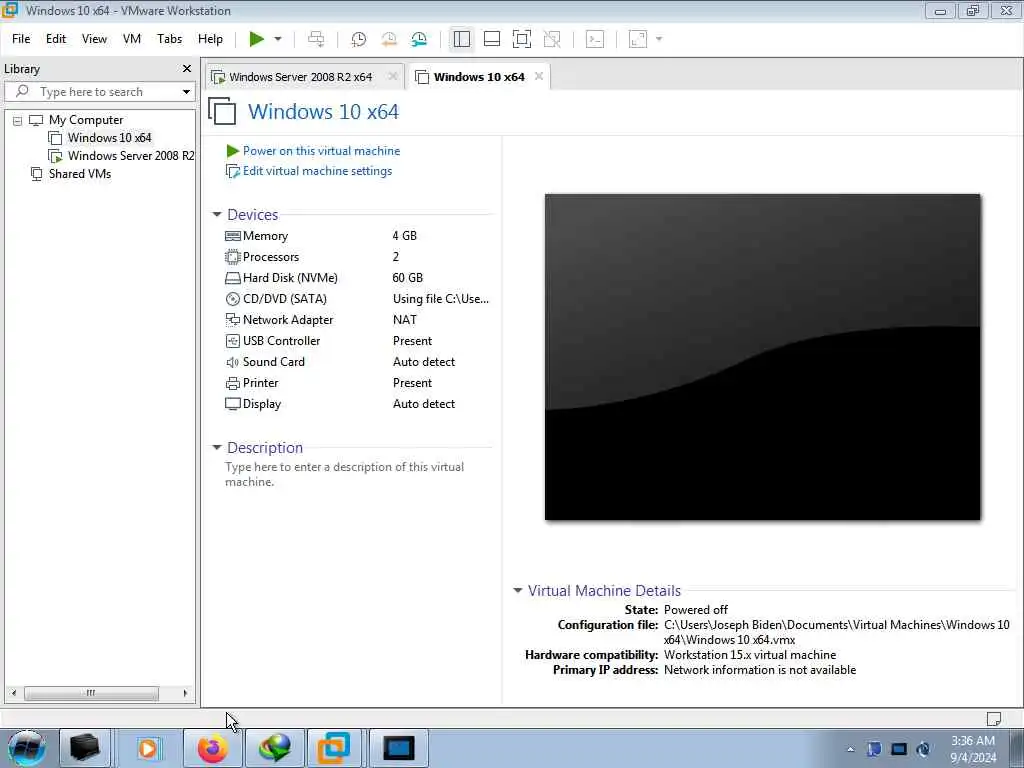Click library scrollbar left arrow
Image resolution: width=1024 pixels, height=768 pixels.
[x=14, y=693]
